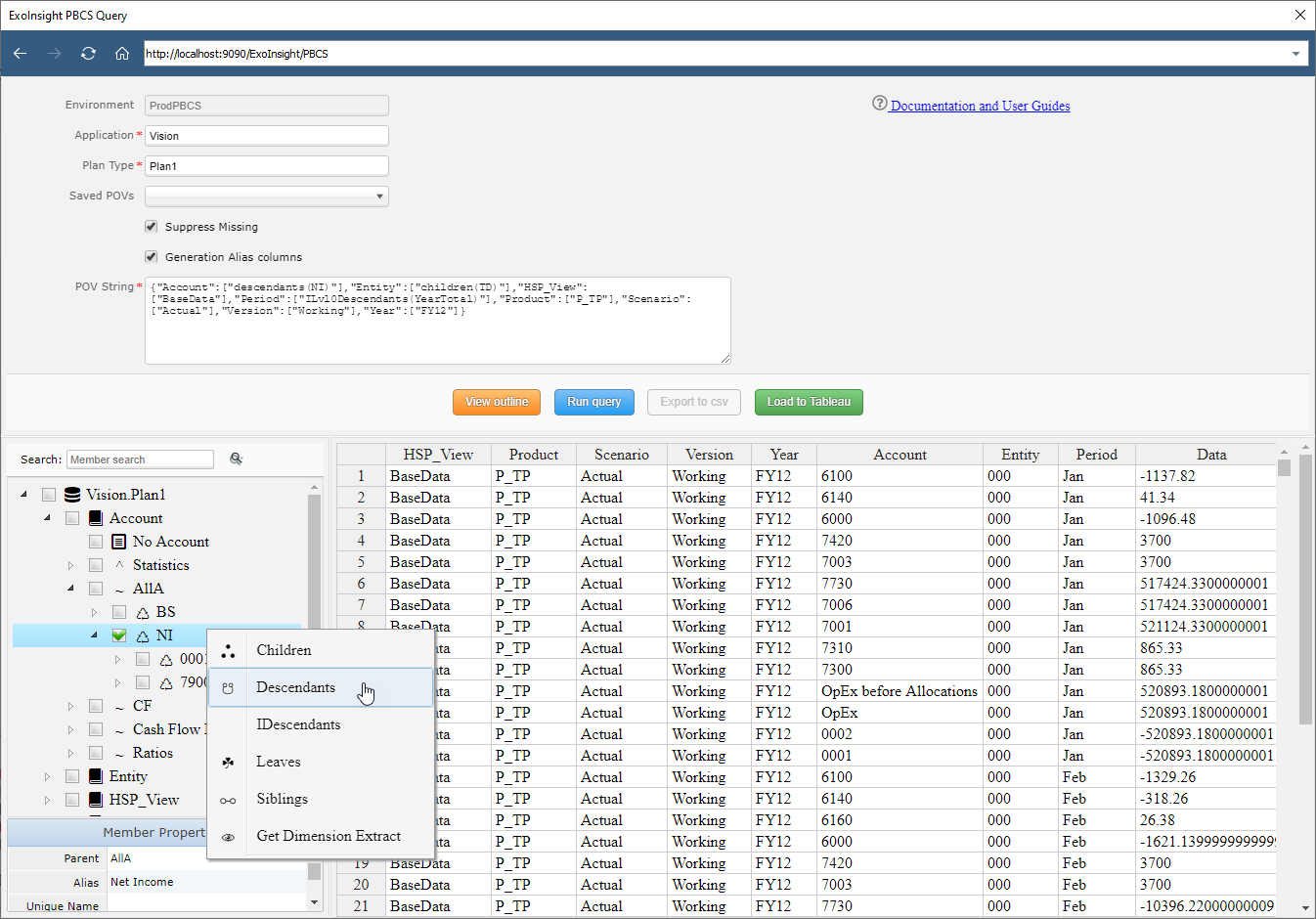Click the Siblings linked-circles icon

click(228, 799)
